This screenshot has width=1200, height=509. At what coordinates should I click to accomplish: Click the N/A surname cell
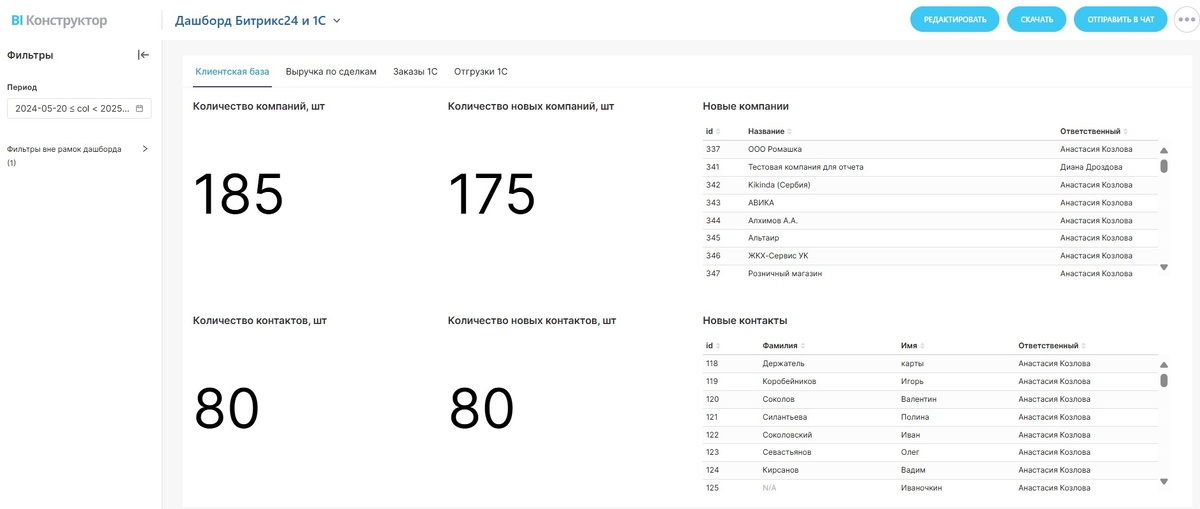click(x=769, y=488)
